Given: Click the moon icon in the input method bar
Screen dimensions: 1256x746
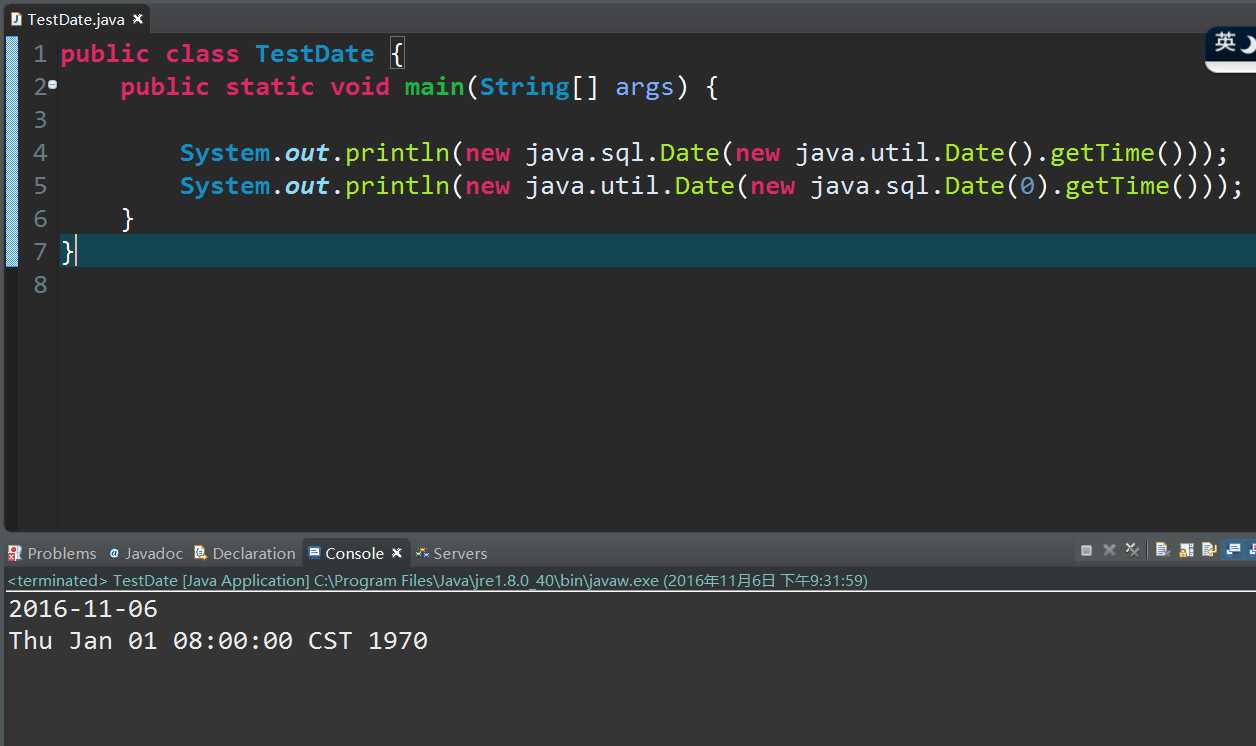Looking at the screenshot, I should coord(1248,43).
